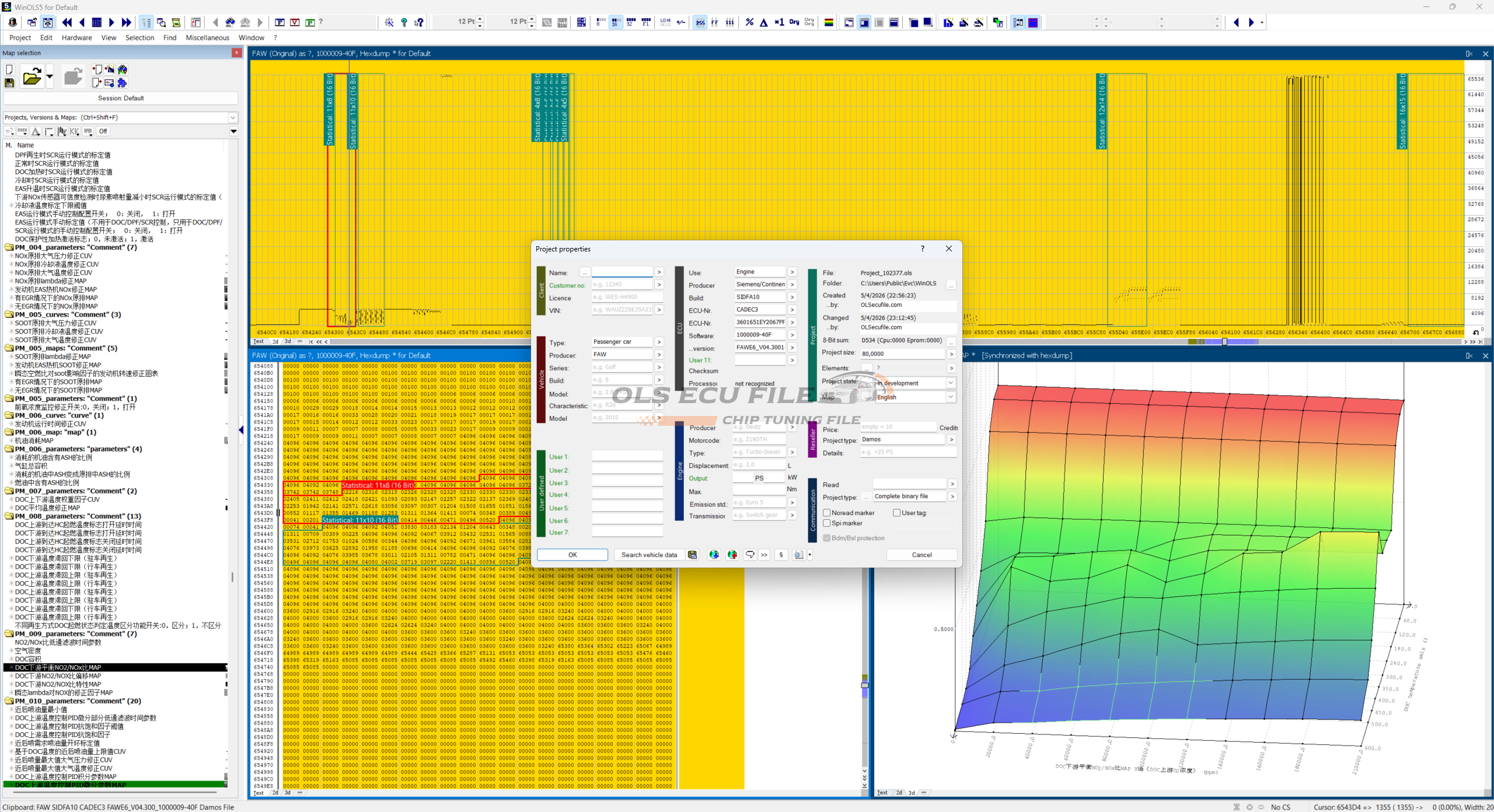Image resolution: width=1494 pixels, height=812 pixels.
Task: Click the vertical scrollbar thumb of hex table
Action: pyautogui.click(x=865, y=685)
